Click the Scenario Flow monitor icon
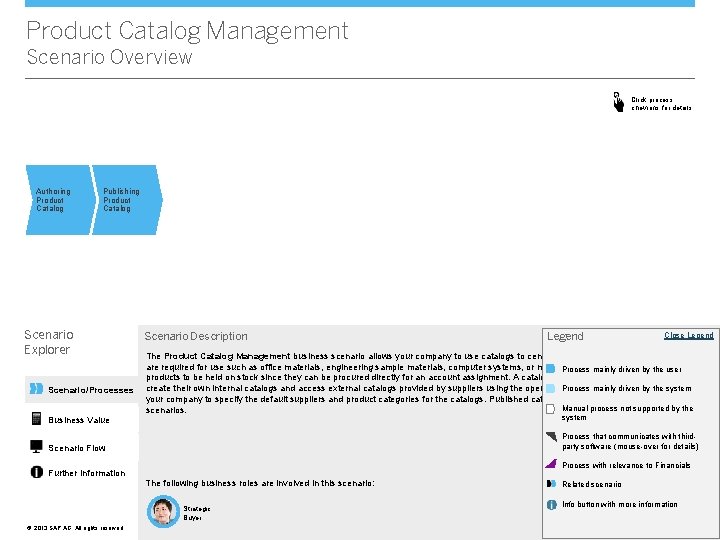The height and width of the screenshot is (540, 720). 36,446
